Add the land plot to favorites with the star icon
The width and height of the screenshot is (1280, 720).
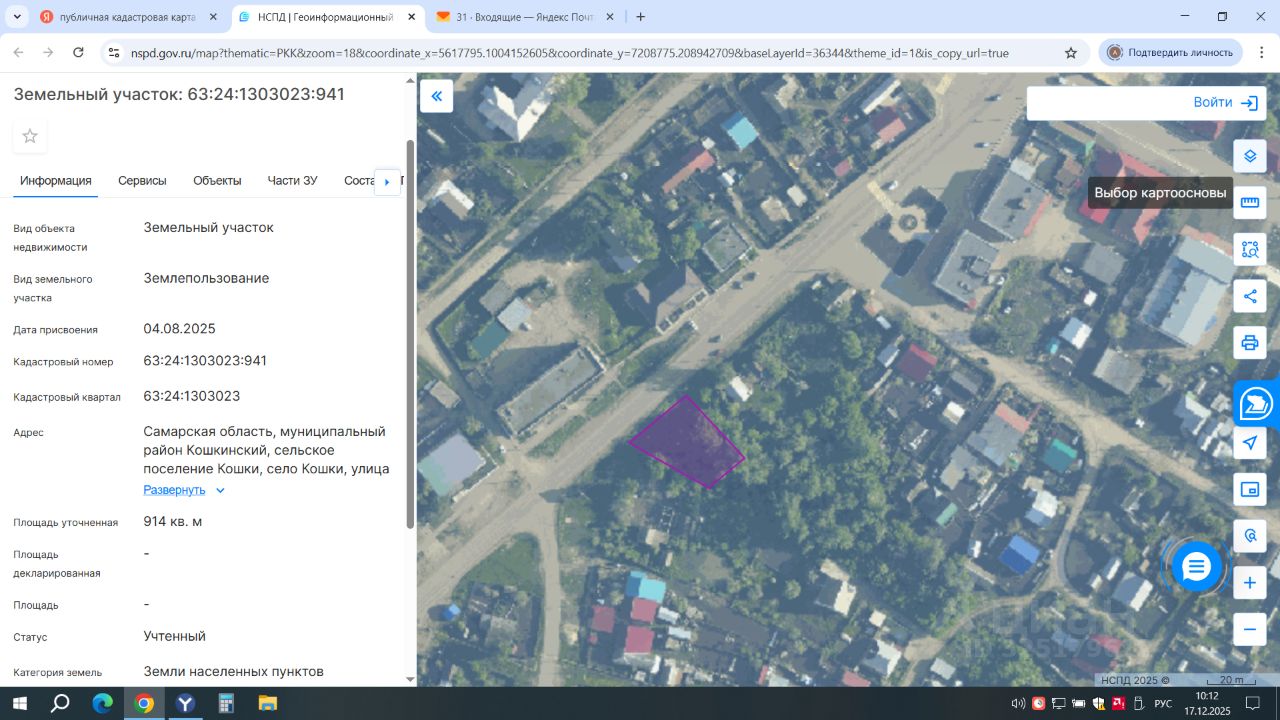30,136
